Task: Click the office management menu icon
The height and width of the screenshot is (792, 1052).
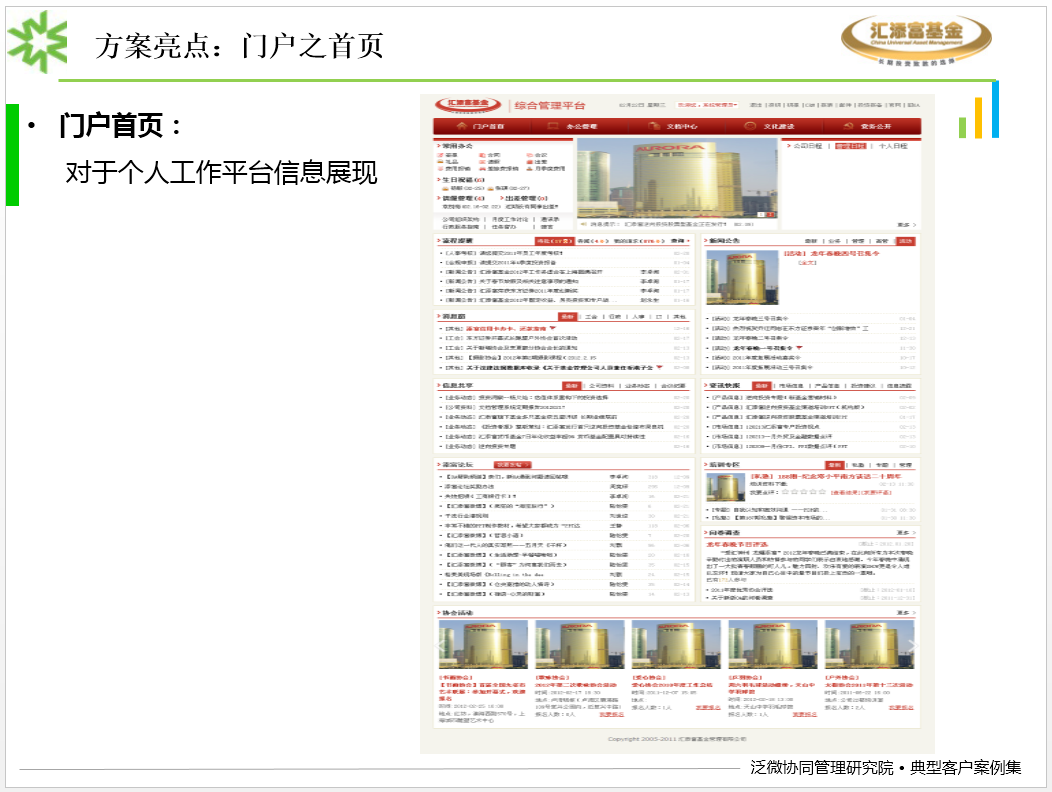Action: pos(553,126)
